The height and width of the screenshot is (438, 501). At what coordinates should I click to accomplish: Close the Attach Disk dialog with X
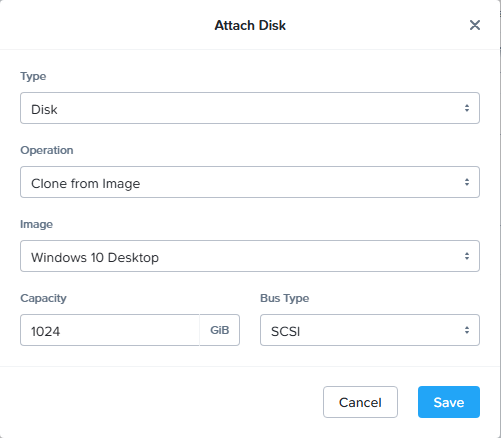(x=475, y=25)
